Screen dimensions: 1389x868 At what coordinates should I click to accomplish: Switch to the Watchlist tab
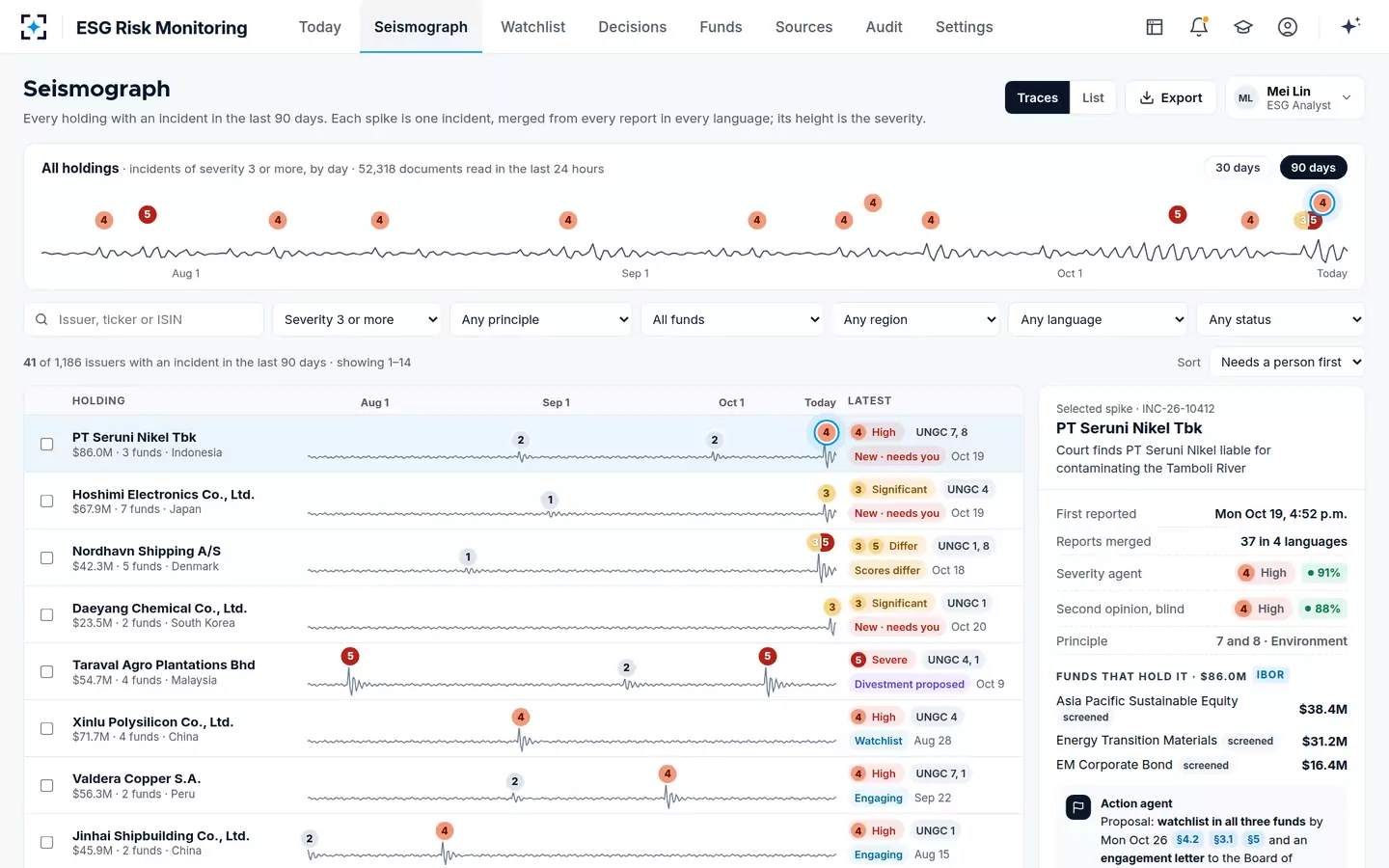point(532,27)
